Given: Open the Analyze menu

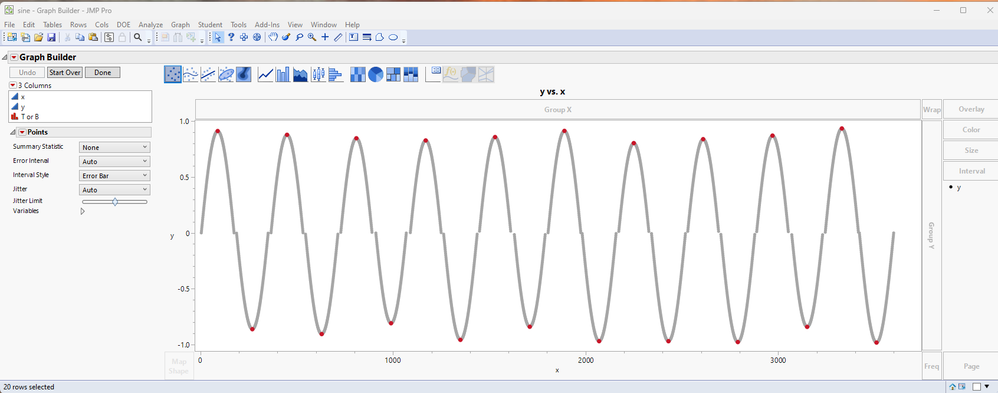Looking at the screenshot, I should (x=151, y=25).
